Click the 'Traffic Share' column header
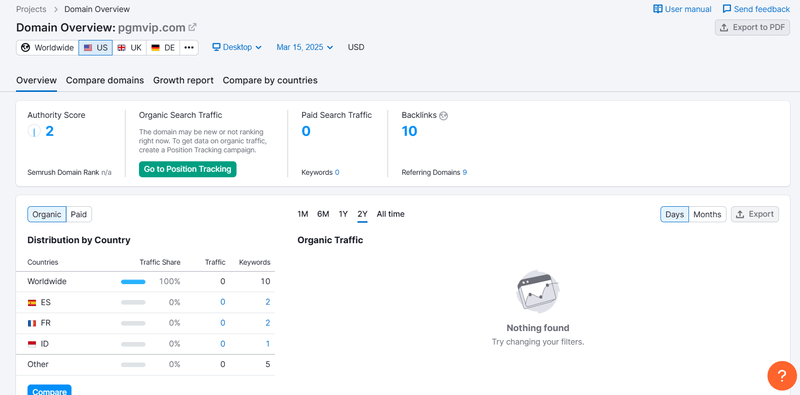The height and width of the screenshot is (395, 800). pyautogui.click(x=160, y=262)
